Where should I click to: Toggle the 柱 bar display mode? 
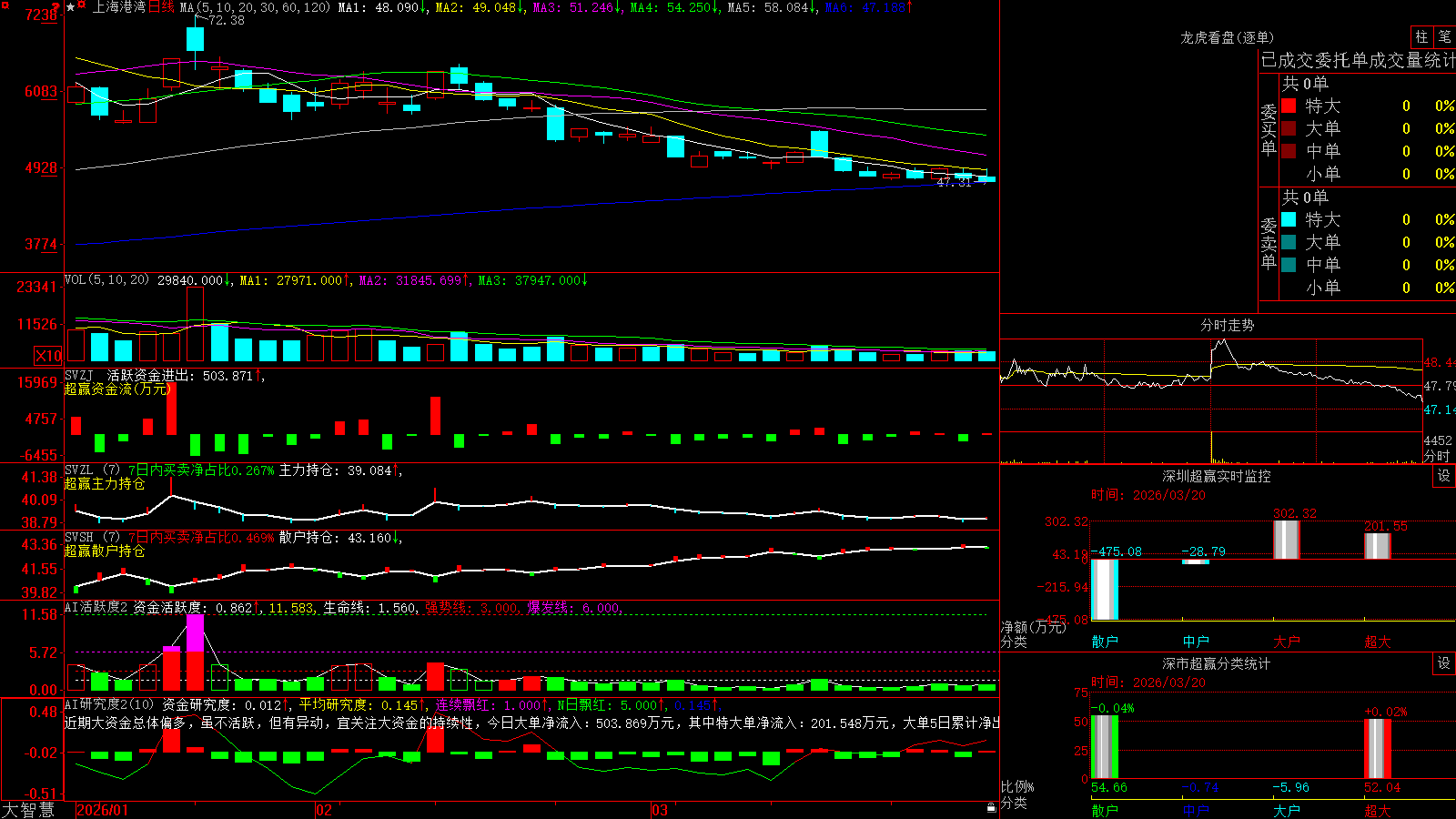(1421, 36)
